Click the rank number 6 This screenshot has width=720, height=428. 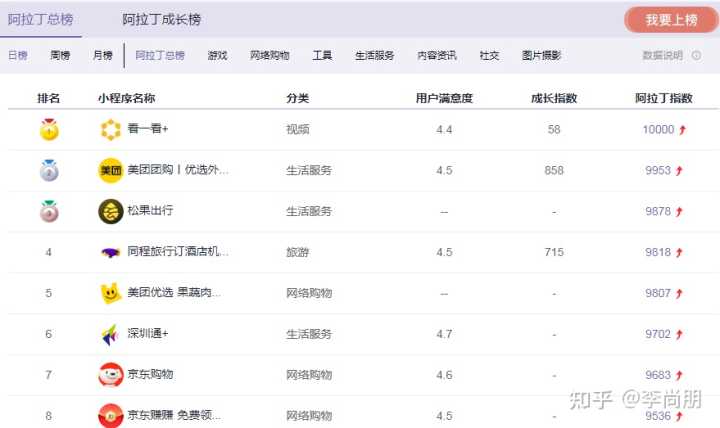click(x=49, y=334)
